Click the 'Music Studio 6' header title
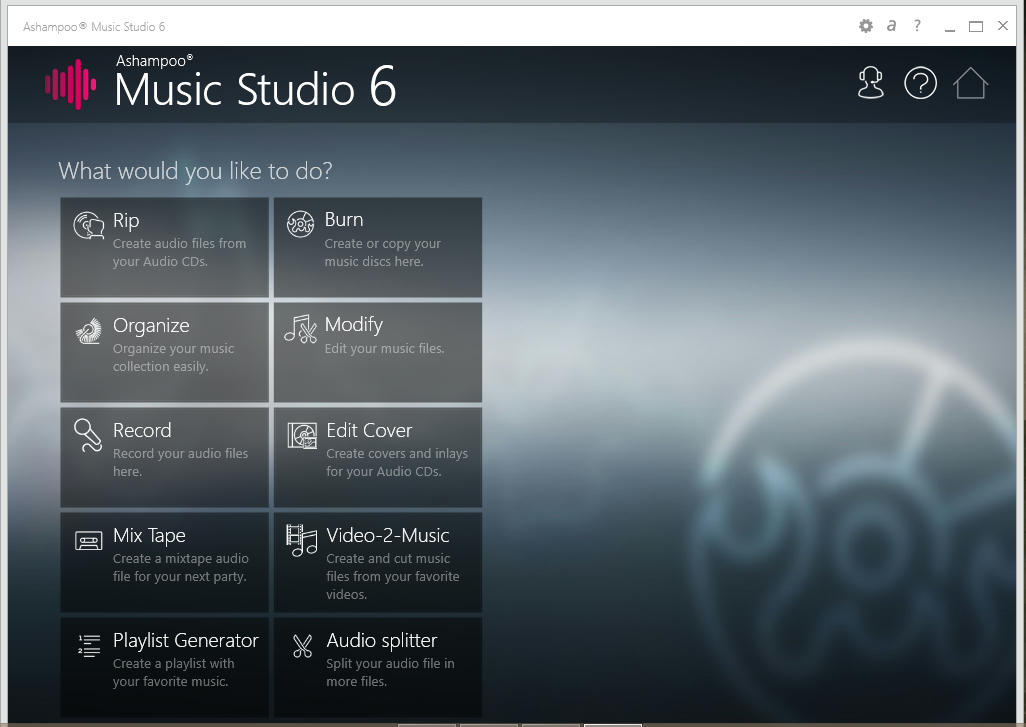Screen dimensions: 1026x727 255,88
